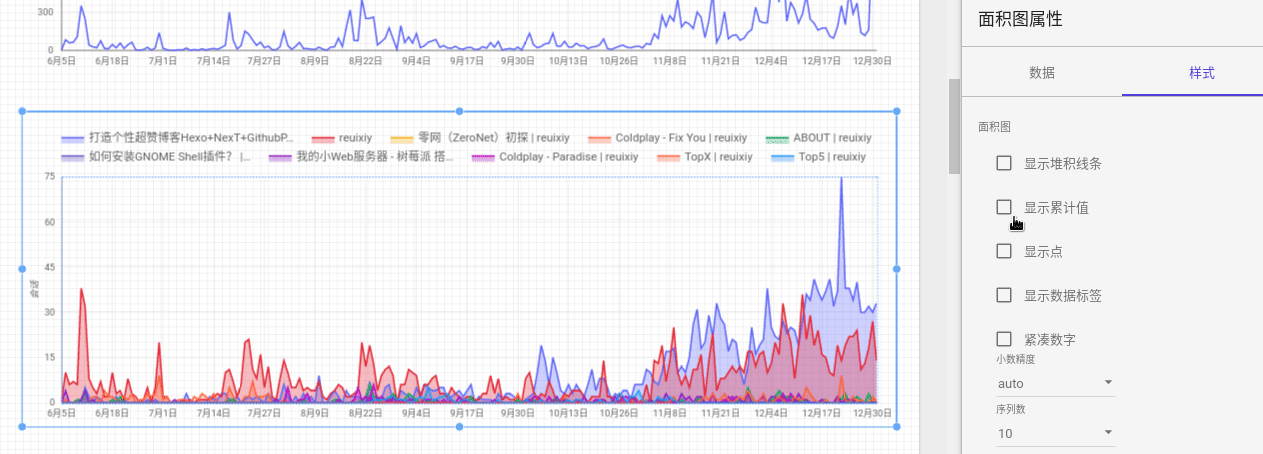Click the Coldplay - Fix You legend swatch
This screenshot has height=454, width=1263.
[x=599, y=138]
